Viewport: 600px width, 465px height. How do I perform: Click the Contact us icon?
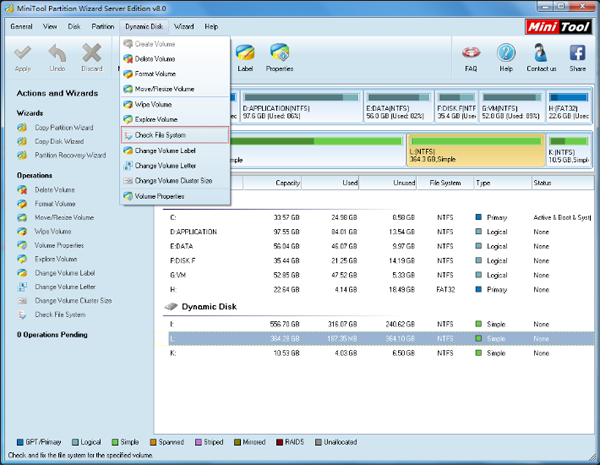point(541,53)
